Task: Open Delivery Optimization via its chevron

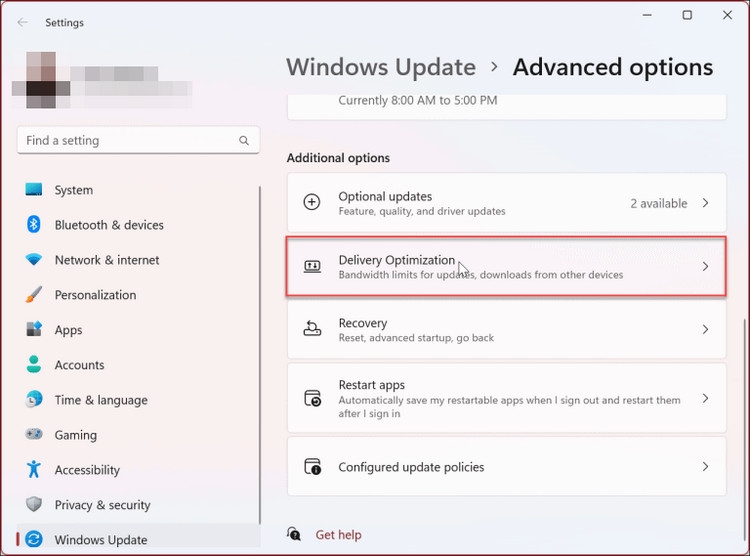Action: (x=706, y=267)
